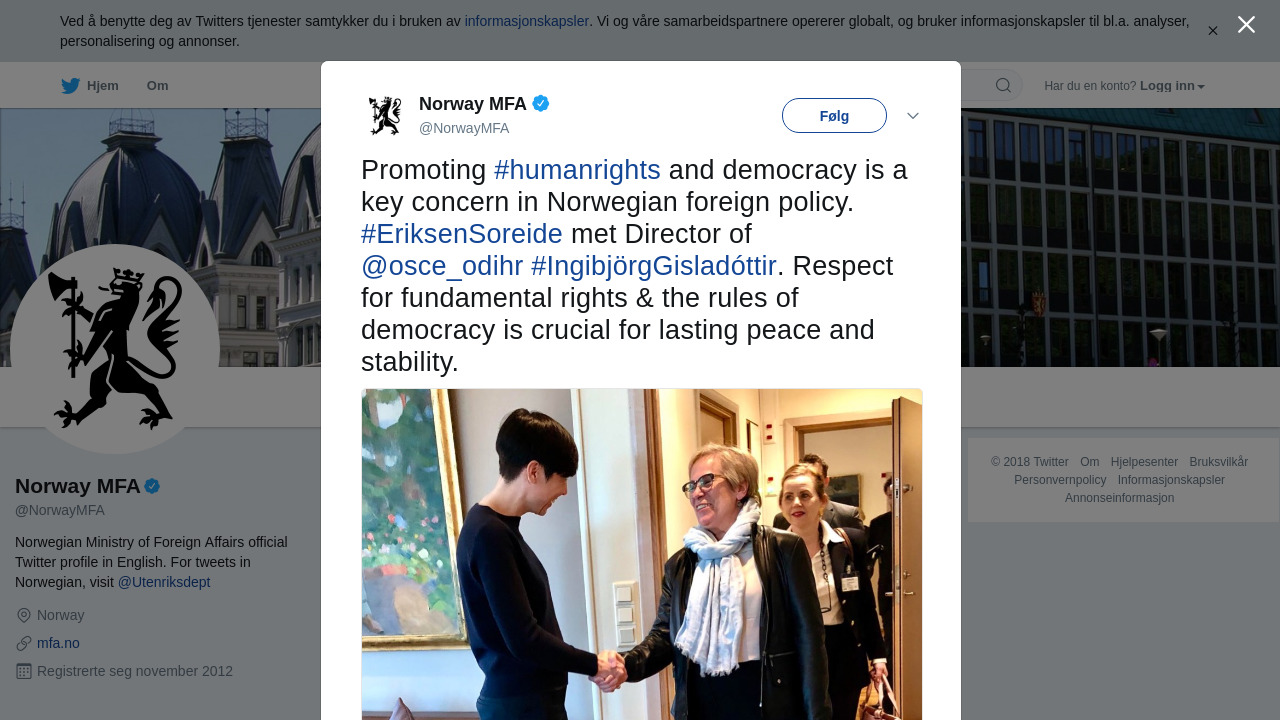The height and width of the screenshot is (720, 1280).
Task: Close the tweet overlay with the large X
Action: pyautogui.click(x=1246, y=25)
